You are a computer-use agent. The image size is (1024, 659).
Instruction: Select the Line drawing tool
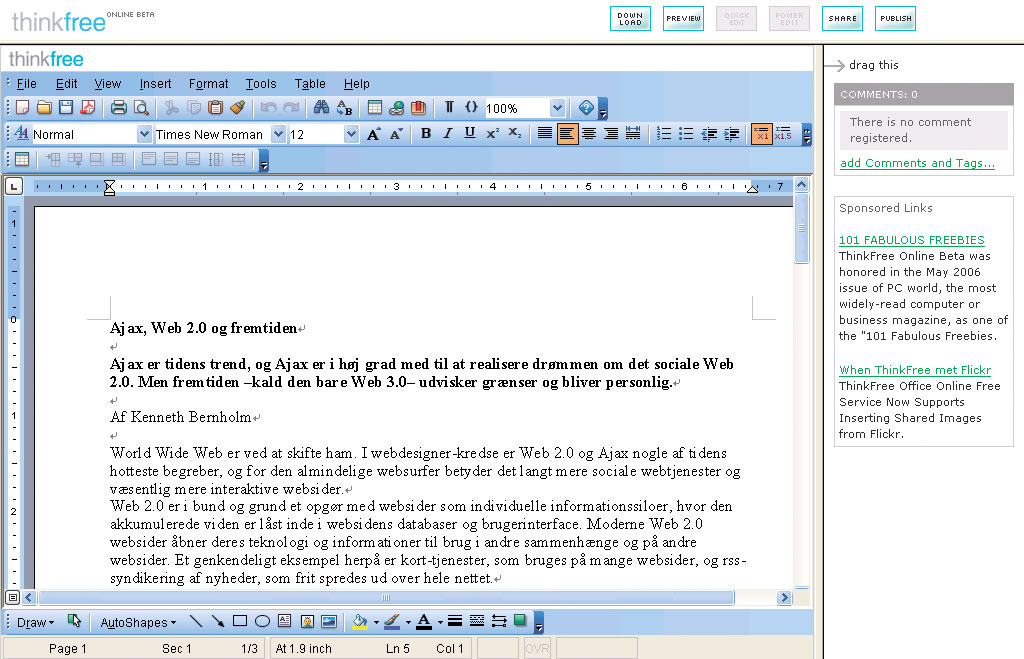[195, 621]
